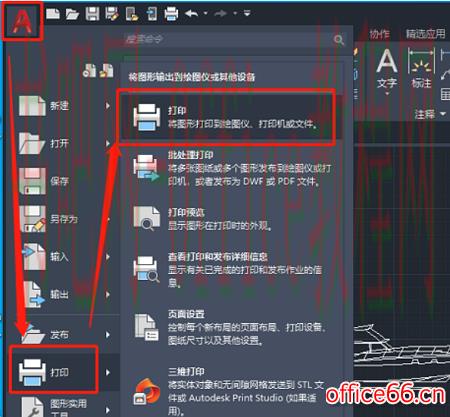The height and width of the screenshot is (417, 450).
Task: Open the Redo history dropdown arrow
Action: point(235,14)
